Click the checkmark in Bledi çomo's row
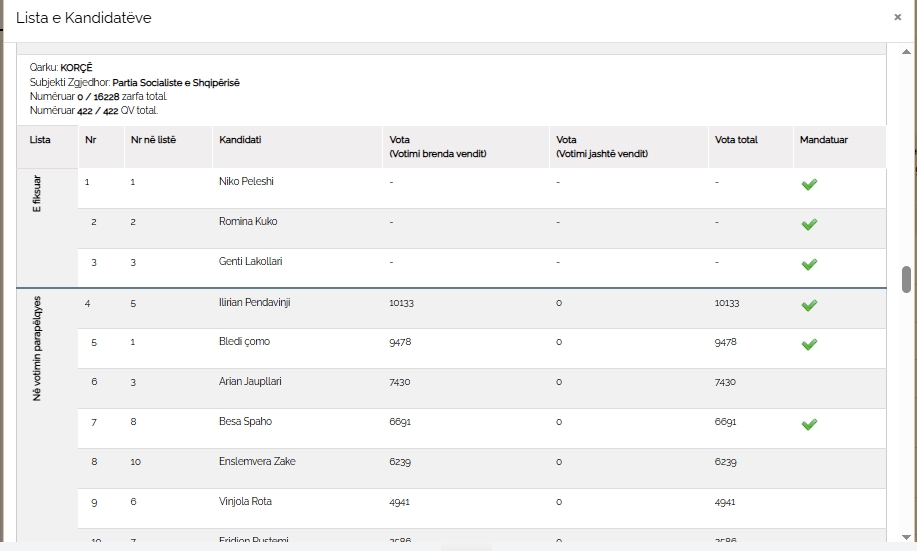The image size is (917, 551). 809,345
